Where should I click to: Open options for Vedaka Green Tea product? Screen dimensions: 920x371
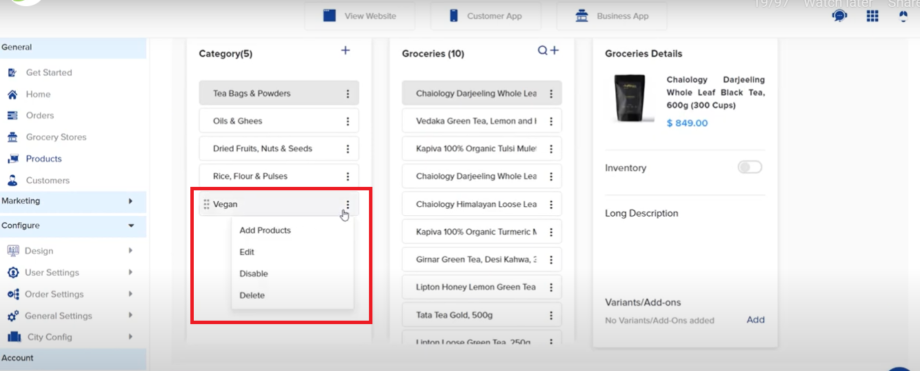pos(551,122)
